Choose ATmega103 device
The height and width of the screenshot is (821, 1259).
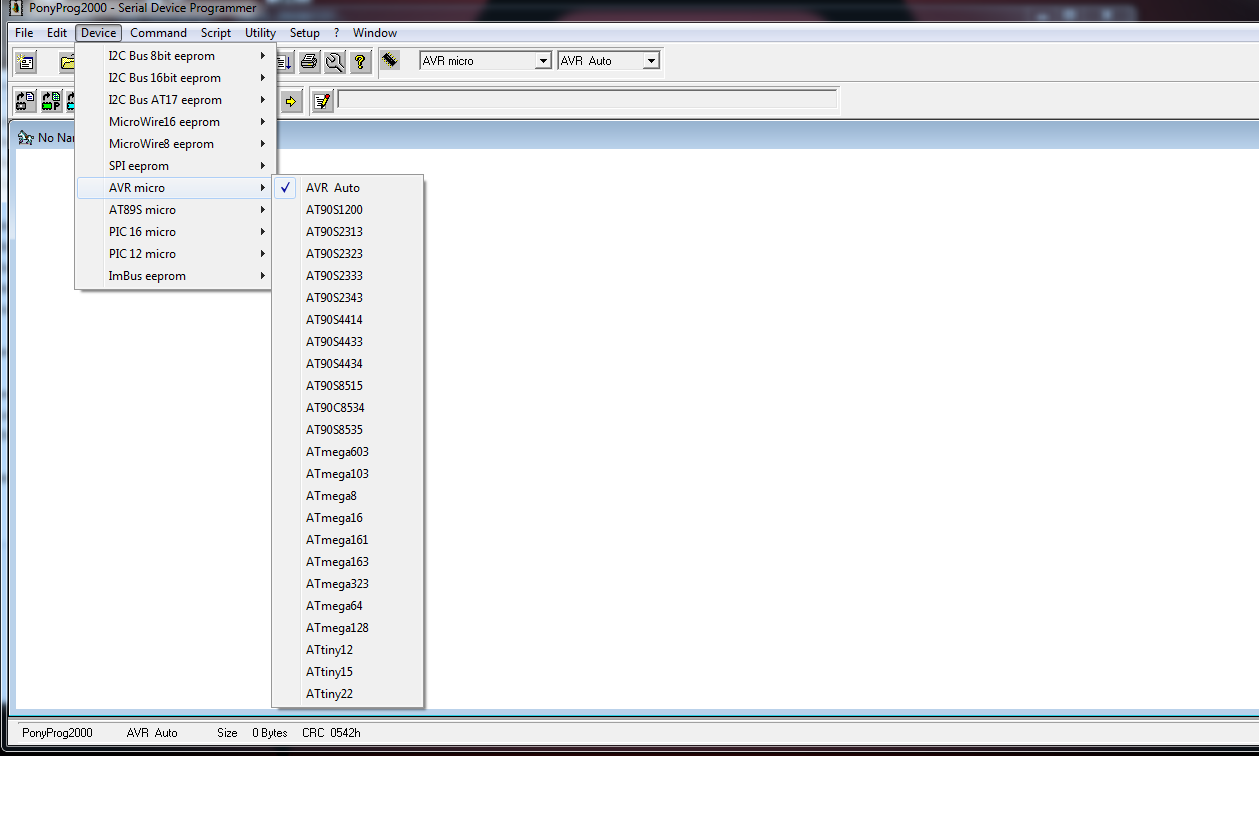click(348, 474)
